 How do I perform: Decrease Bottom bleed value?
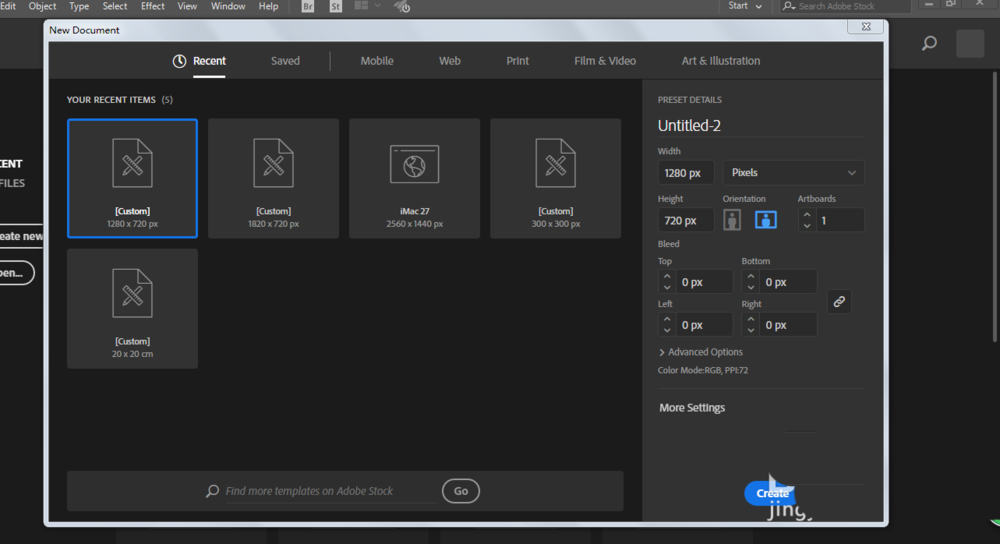(x=751, y=288)
